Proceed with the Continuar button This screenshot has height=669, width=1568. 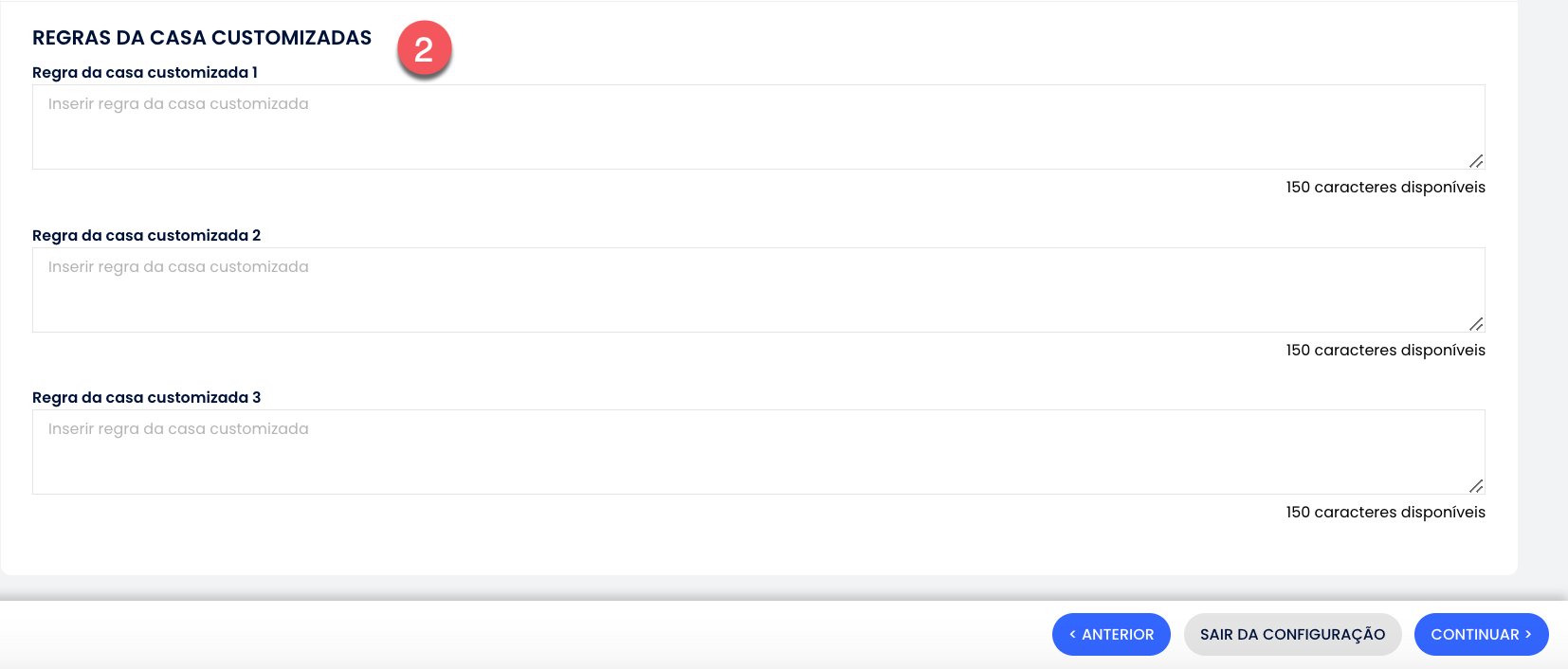(1481, 634)
